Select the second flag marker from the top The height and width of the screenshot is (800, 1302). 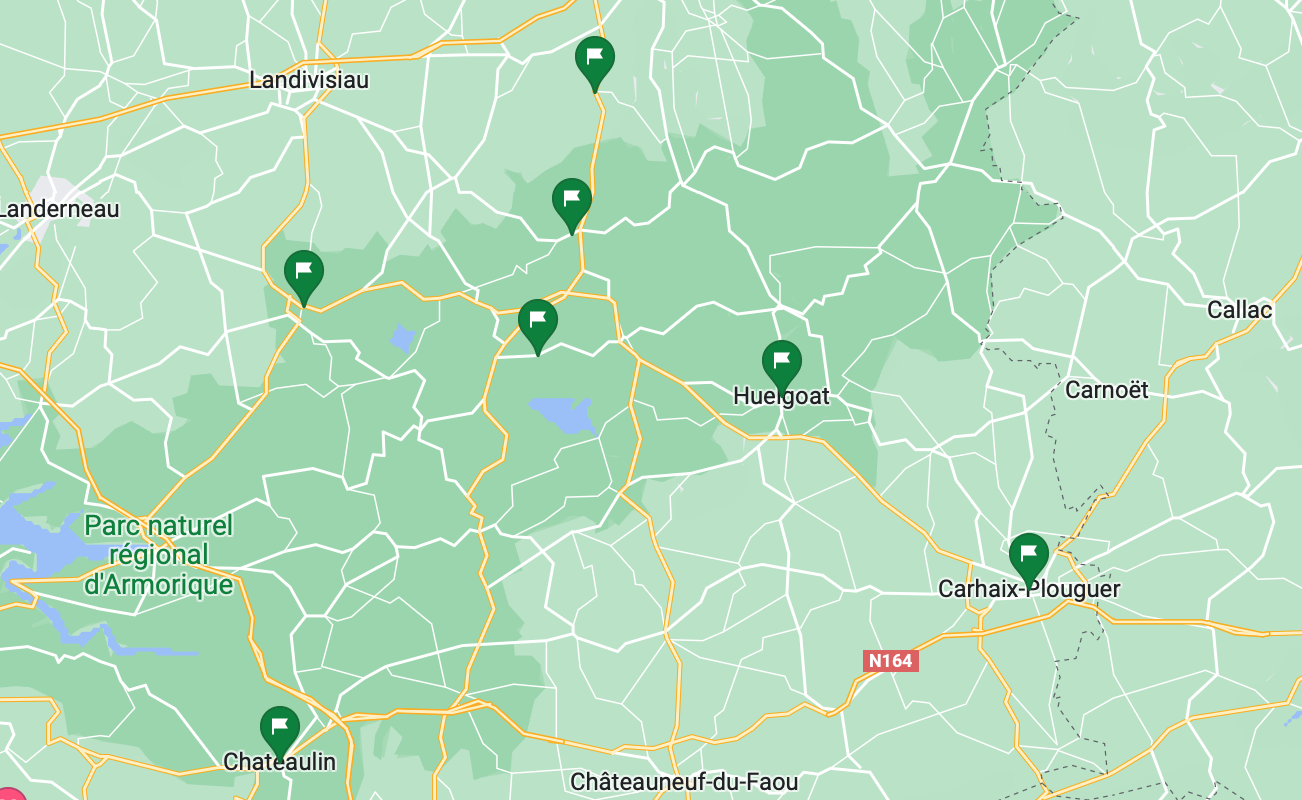[572, 203]
